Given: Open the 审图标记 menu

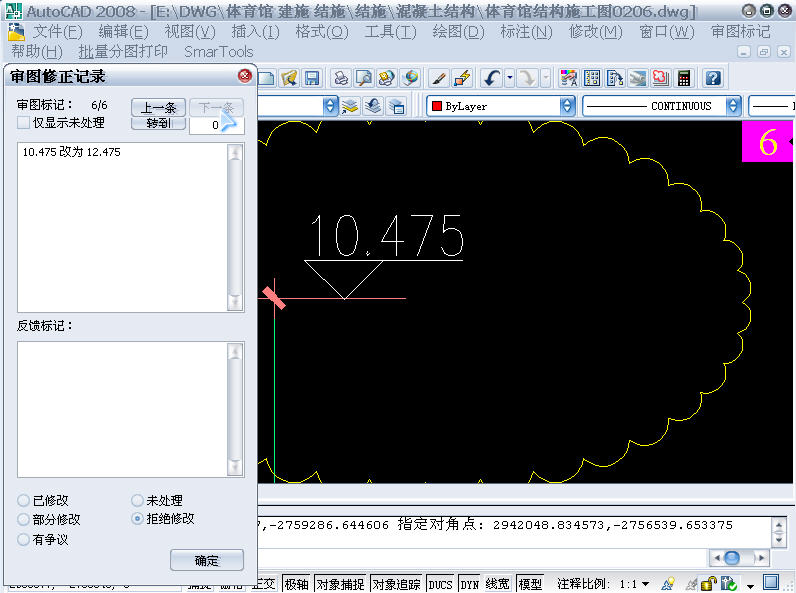Looking at the screenshot, I should point(741,32).
